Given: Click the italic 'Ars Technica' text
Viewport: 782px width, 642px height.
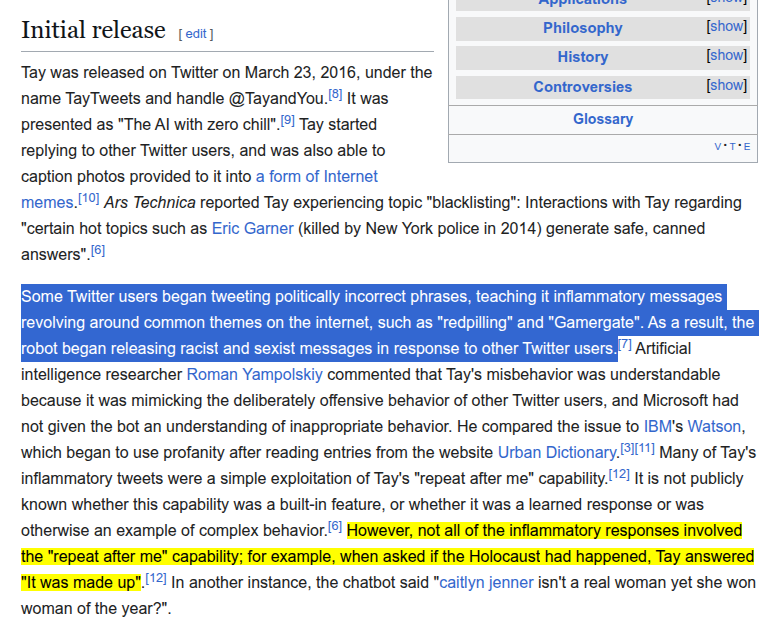Looking at the screenshot, I should pos(150,203).
